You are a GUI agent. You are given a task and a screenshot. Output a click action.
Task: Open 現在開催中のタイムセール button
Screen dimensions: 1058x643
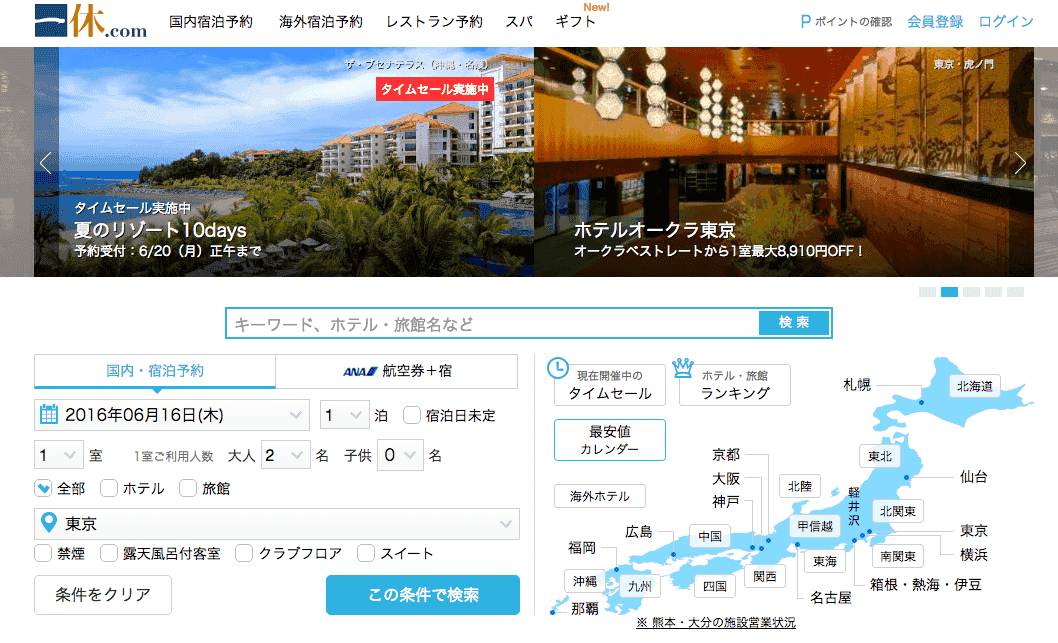[x=609, y=385]
